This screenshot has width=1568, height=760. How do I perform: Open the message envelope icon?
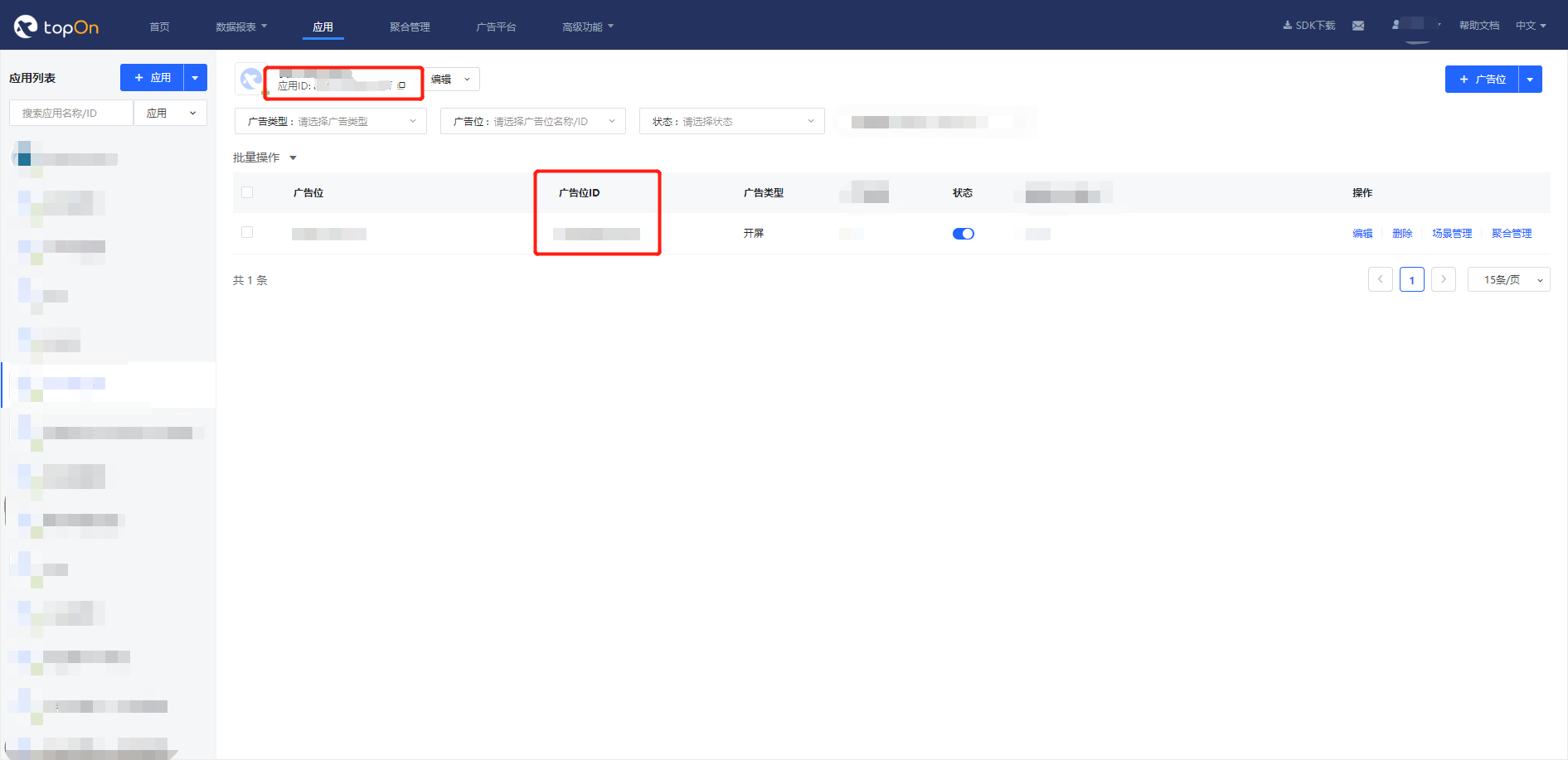(1358, 26)
